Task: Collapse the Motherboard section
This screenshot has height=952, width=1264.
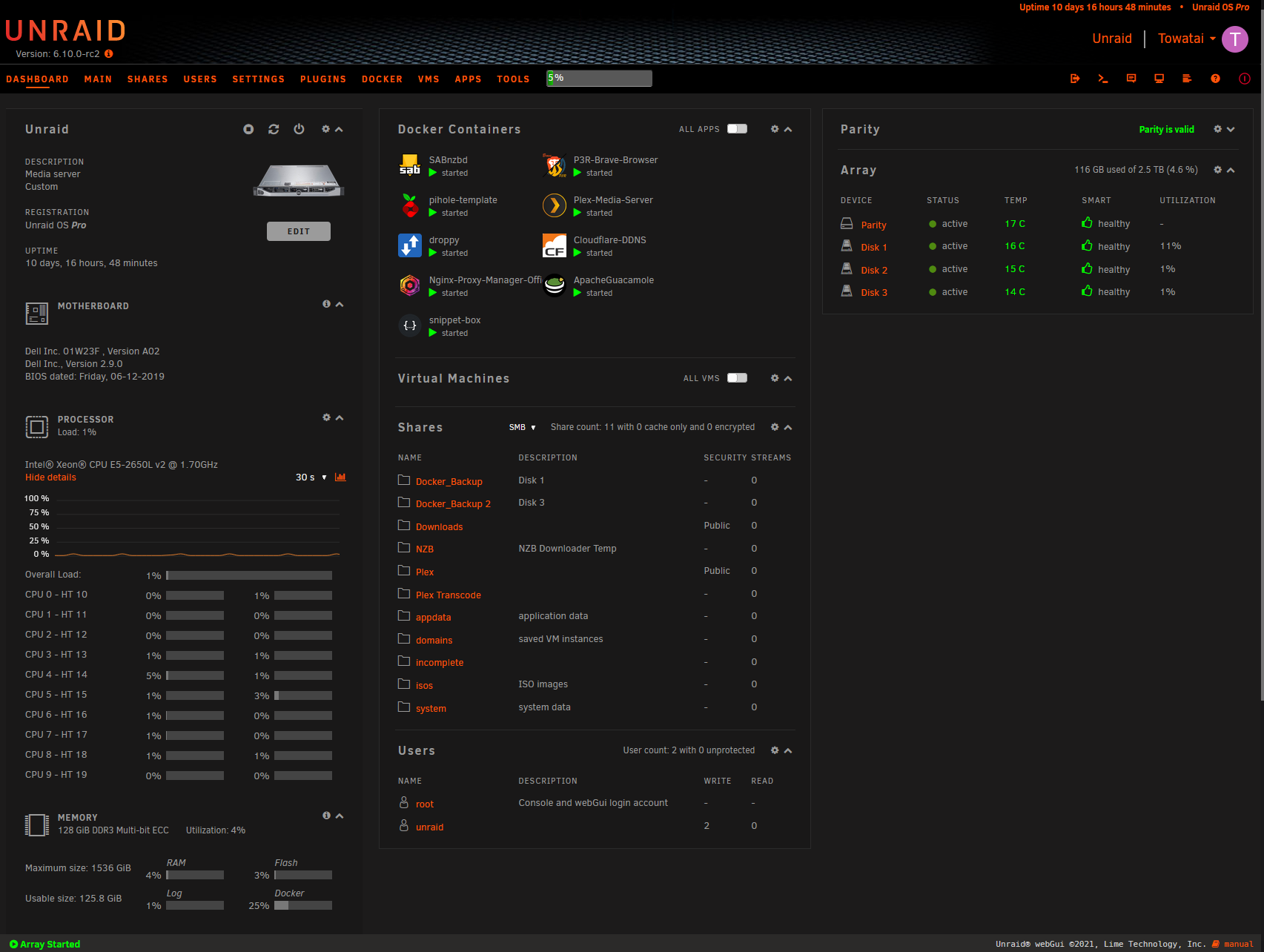Action: 340,304
